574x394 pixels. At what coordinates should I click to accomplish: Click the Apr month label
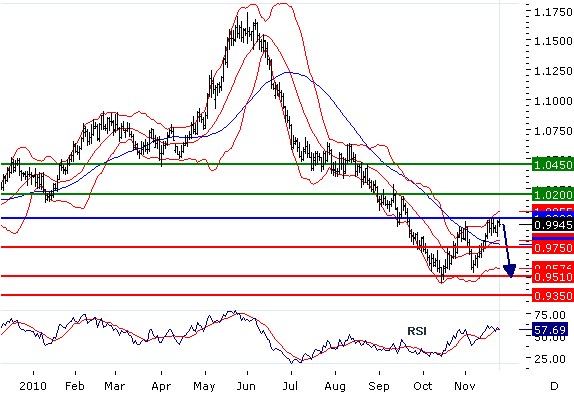[161, 386]
